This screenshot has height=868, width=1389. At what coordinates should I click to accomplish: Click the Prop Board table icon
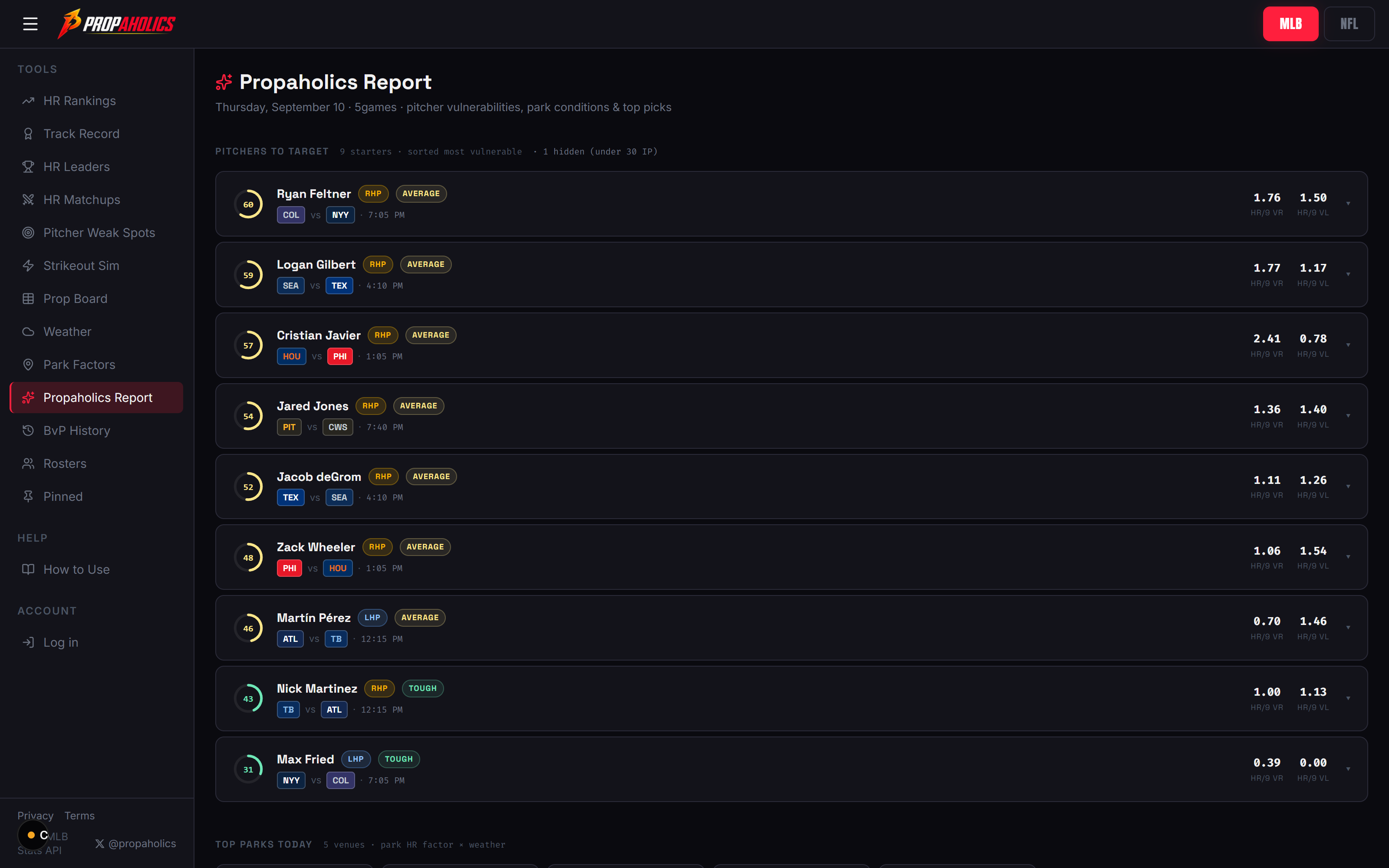pos(28,299)
